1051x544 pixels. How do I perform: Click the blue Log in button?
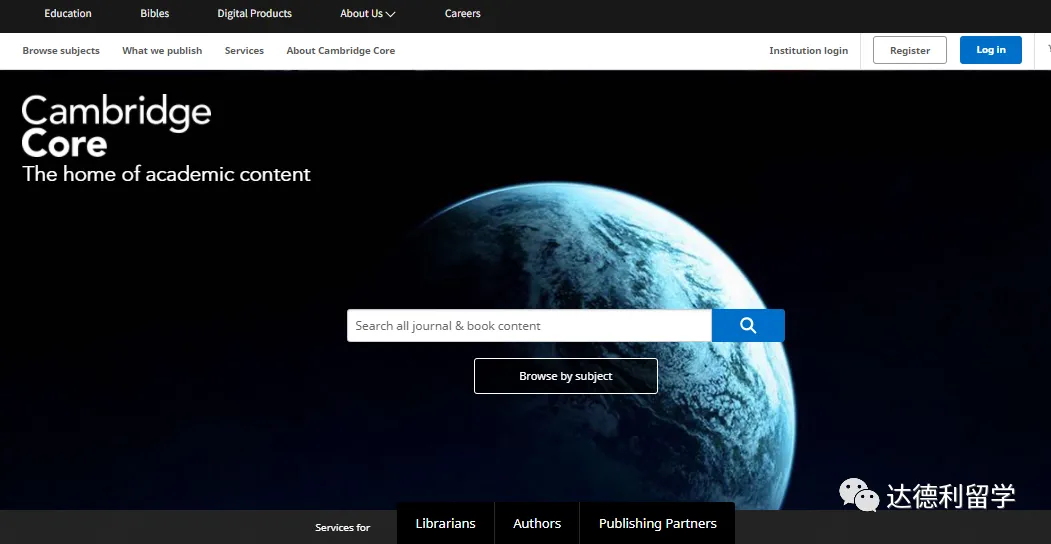991,50
